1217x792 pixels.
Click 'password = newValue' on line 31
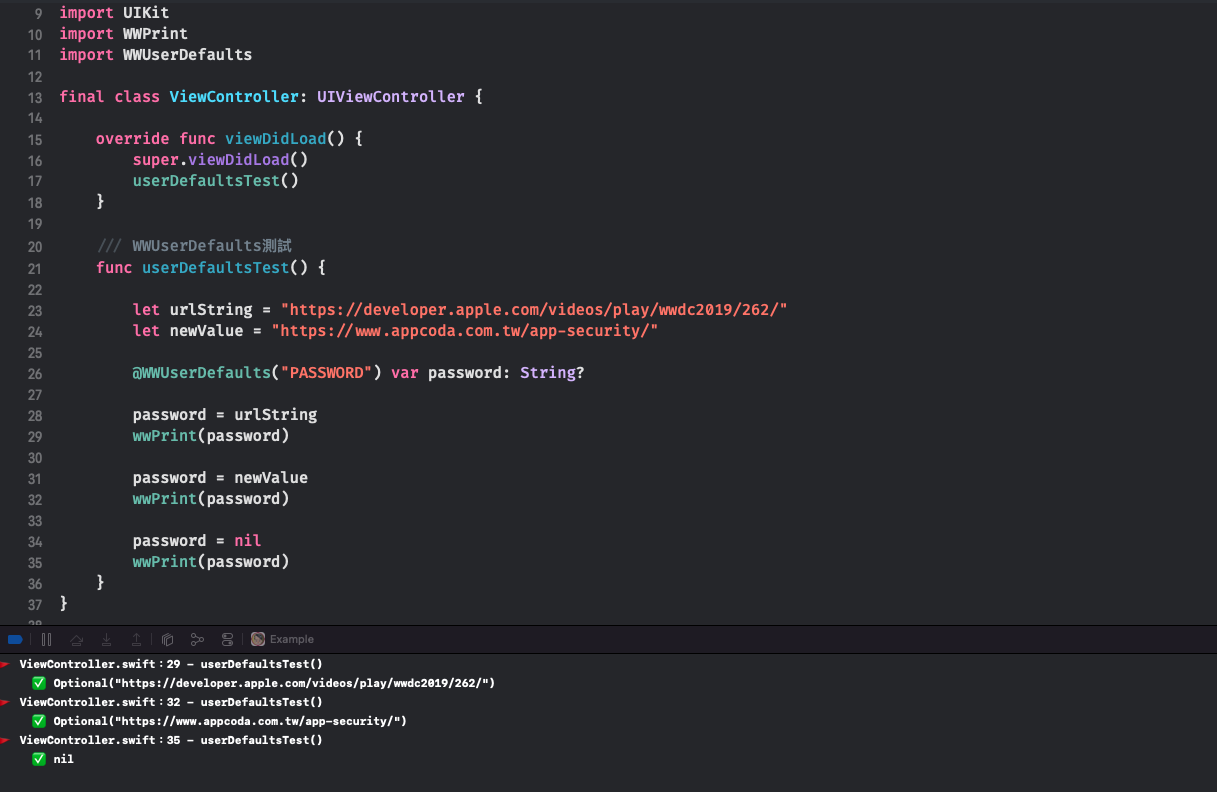(x=220, y=478)
